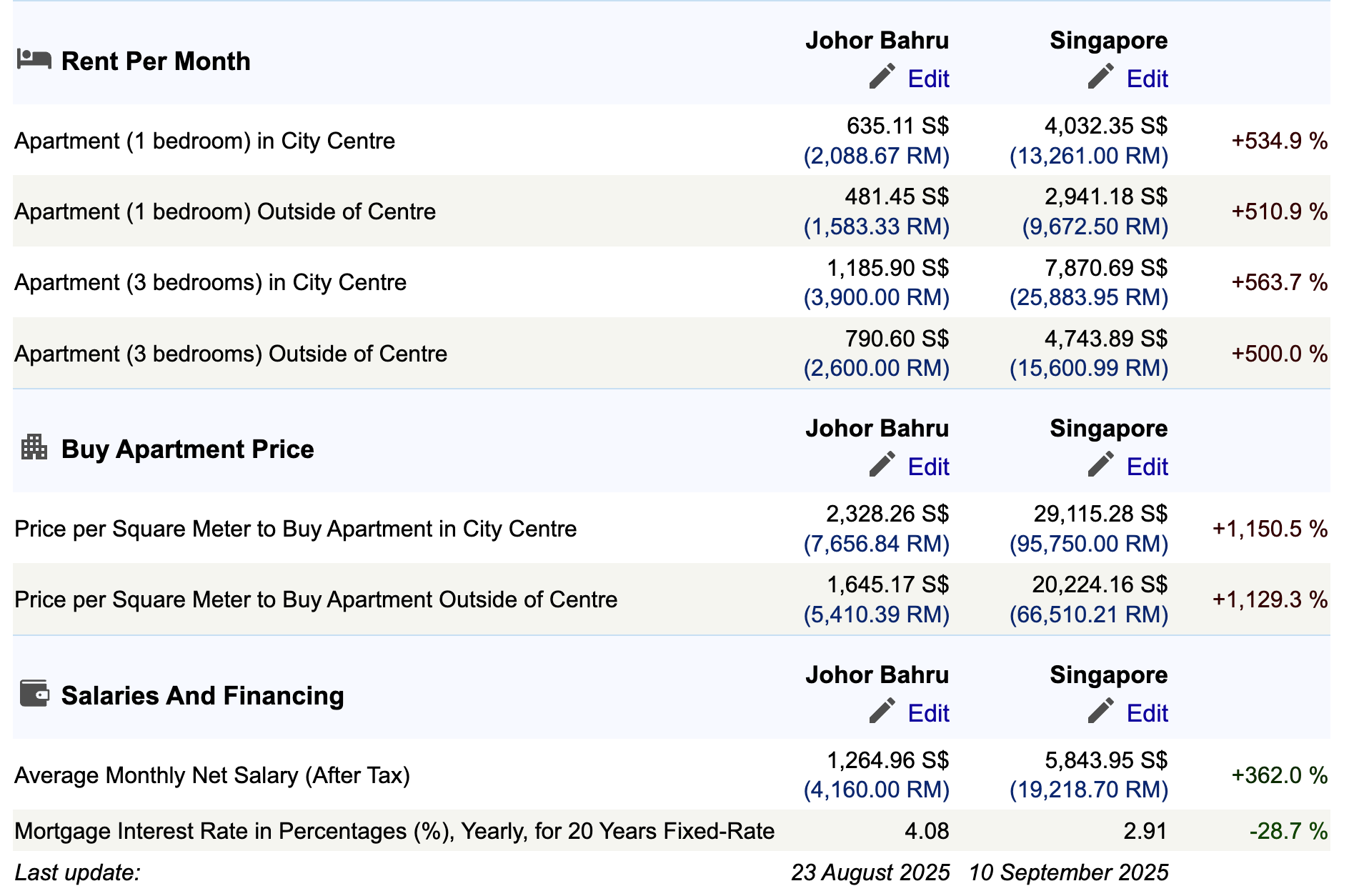Click Johor Bahru header in Rent Per Month
Screen dimensions: 1349x896
point(877,40)
